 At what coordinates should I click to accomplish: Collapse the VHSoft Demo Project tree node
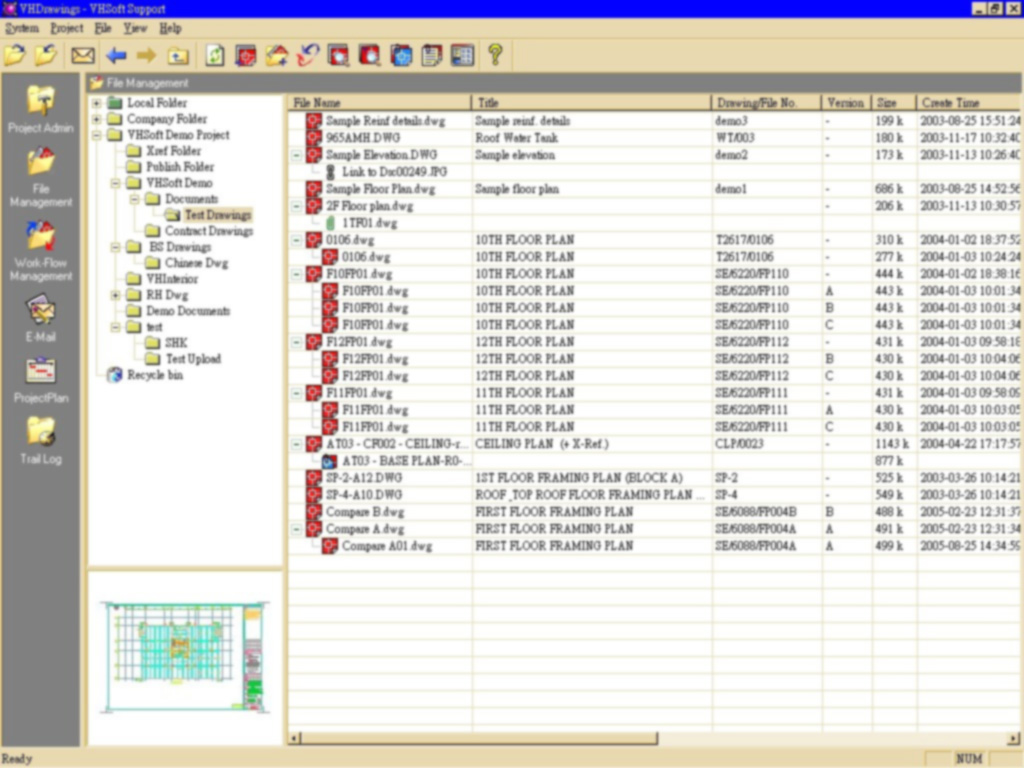point(96,135)
